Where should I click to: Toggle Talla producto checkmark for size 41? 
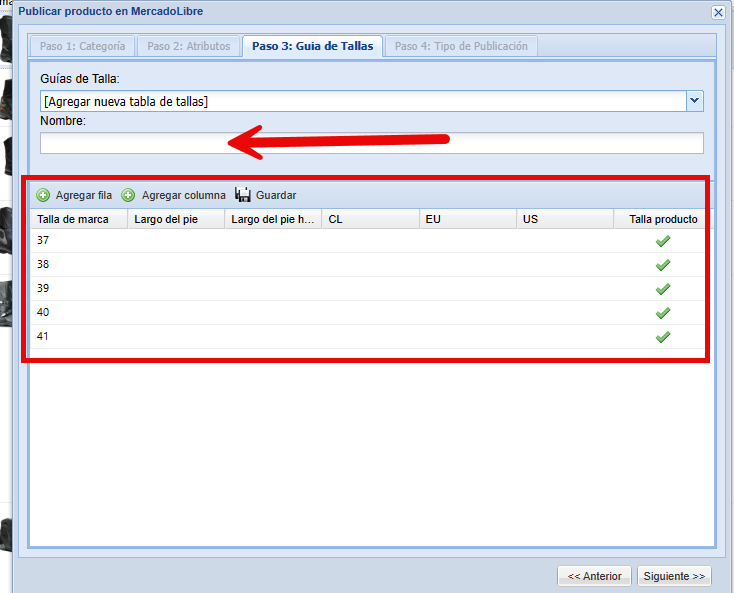coord(663,337)
